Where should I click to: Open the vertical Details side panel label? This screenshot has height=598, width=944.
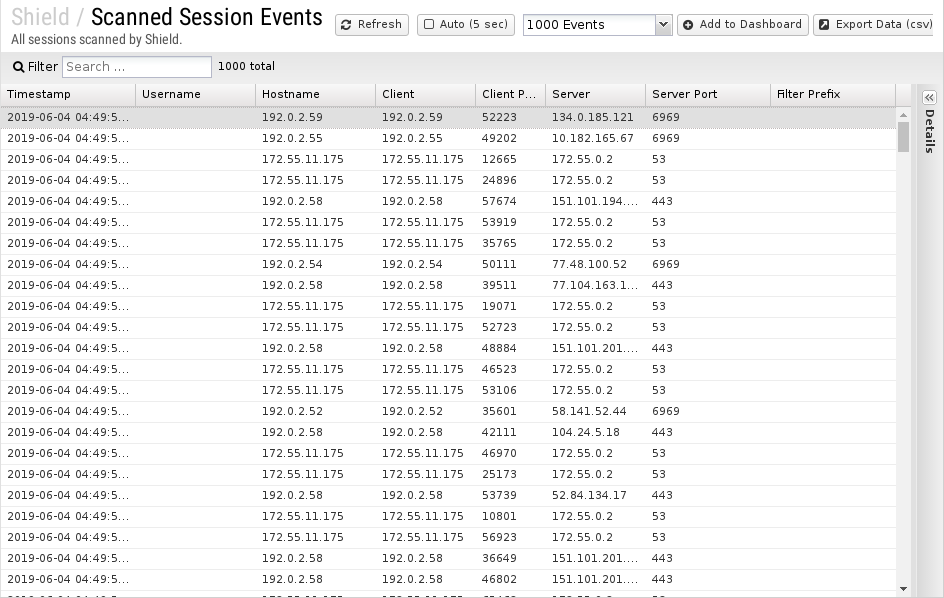click(x=930, y=131)
